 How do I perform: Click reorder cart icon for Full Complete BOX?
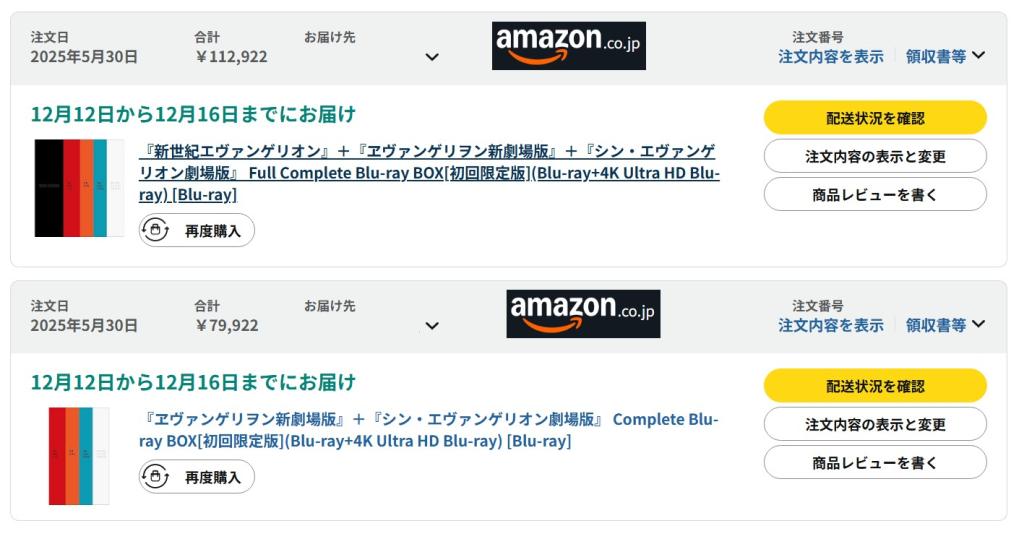click(156, 230)
